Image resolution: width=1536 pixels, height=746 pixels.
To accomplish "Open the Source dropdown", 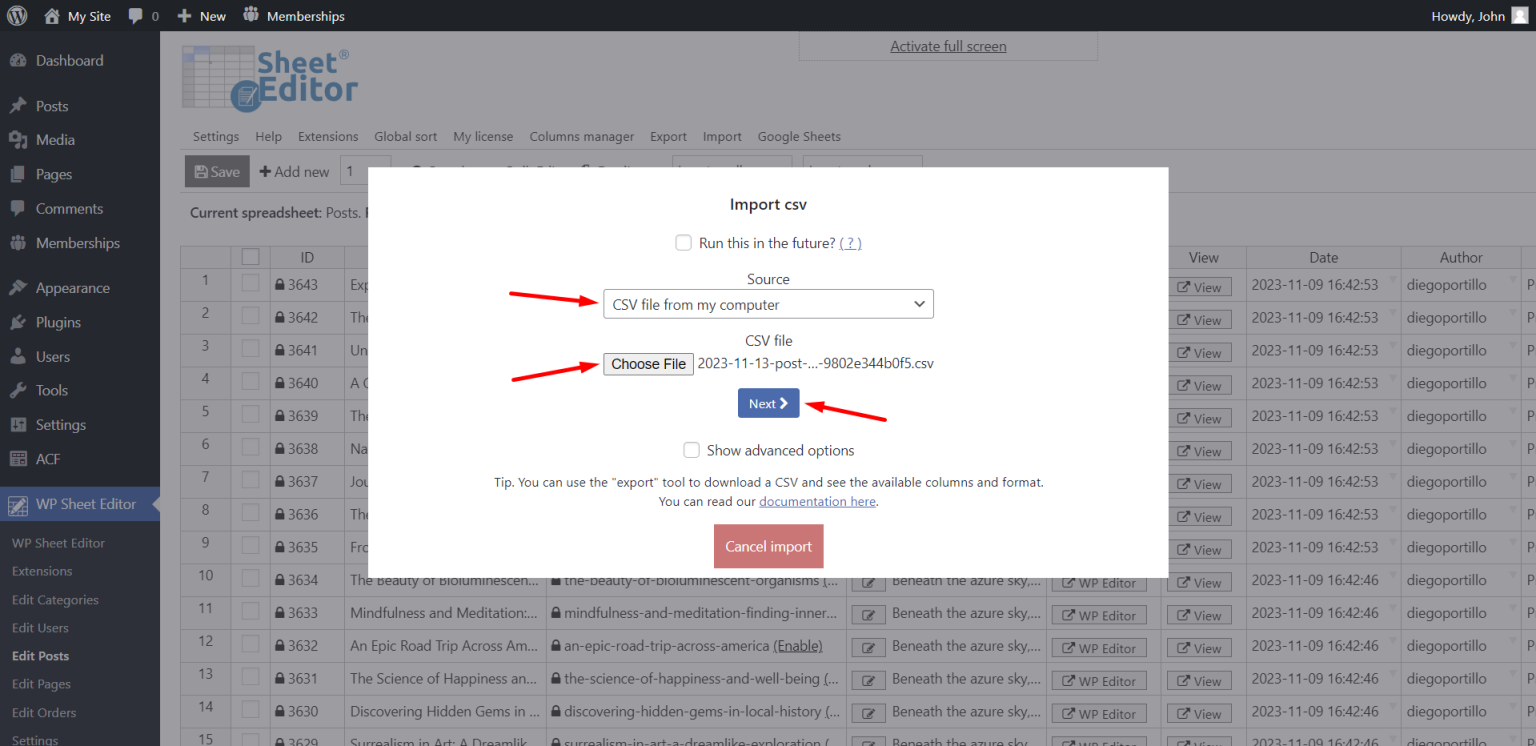I will click(x=768, y=304).
